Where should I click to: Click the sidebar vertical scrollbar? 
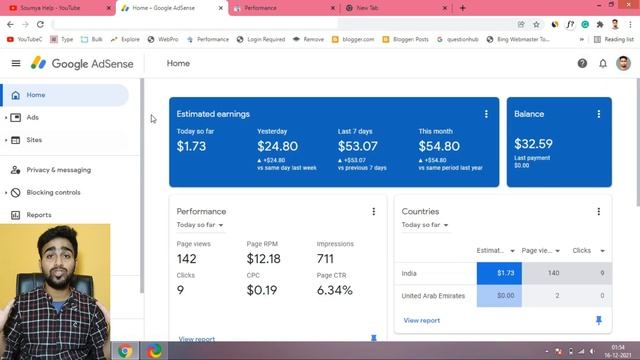(x=142, y=186)
